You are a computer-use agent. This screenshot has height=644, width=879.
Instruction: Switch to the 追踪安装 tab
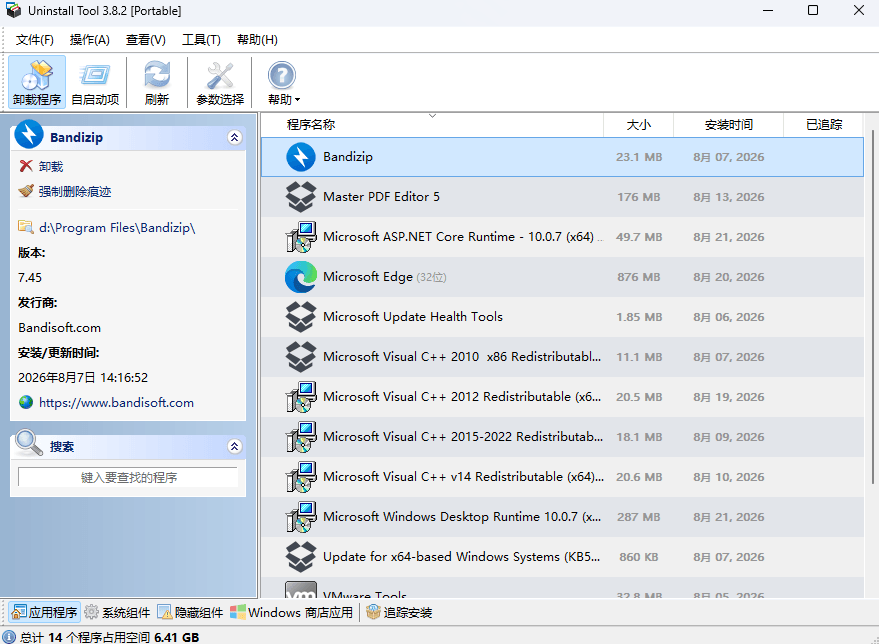399,613
